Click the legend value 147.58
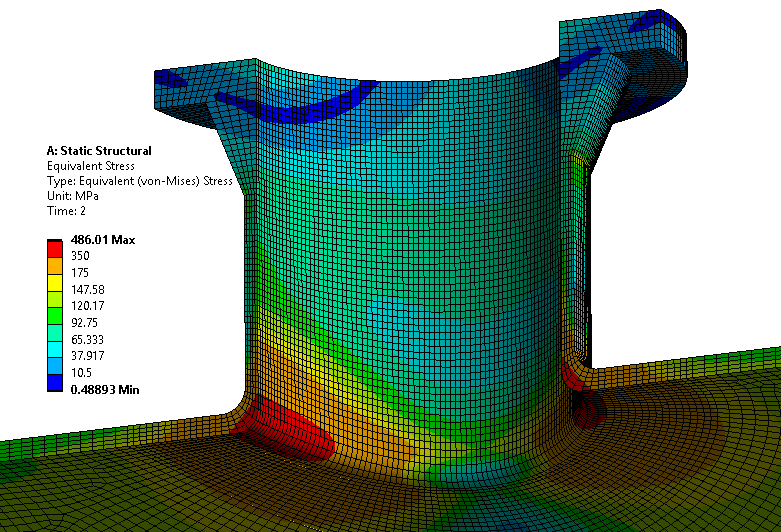This screenshot has height=532, width=781. click(x=88, y=289)
